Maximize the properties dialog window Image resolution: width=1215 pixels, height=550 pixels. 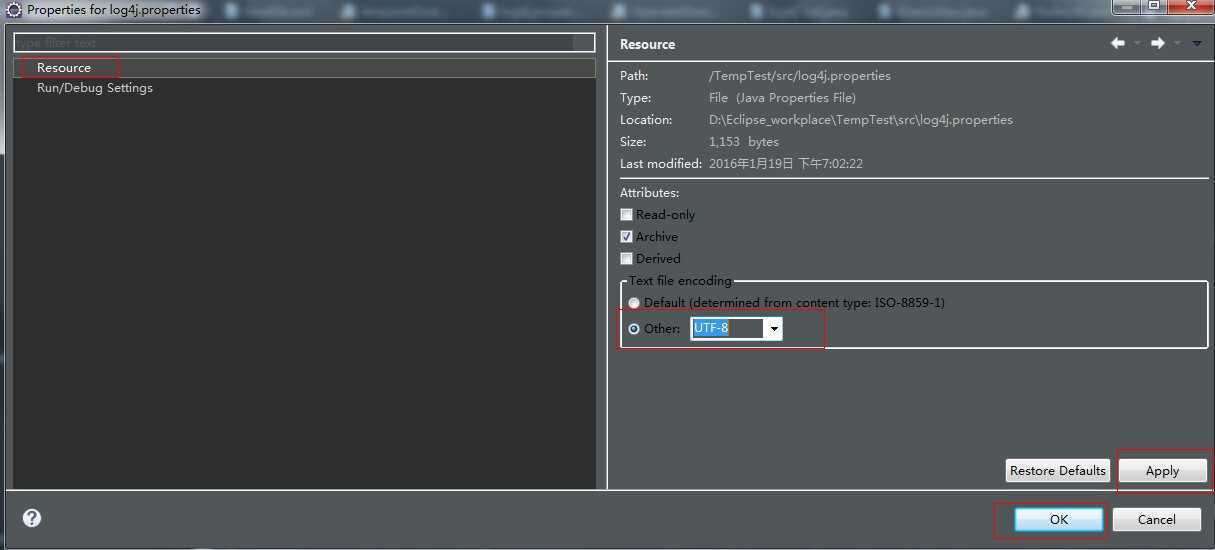(x=1153, y=6)
